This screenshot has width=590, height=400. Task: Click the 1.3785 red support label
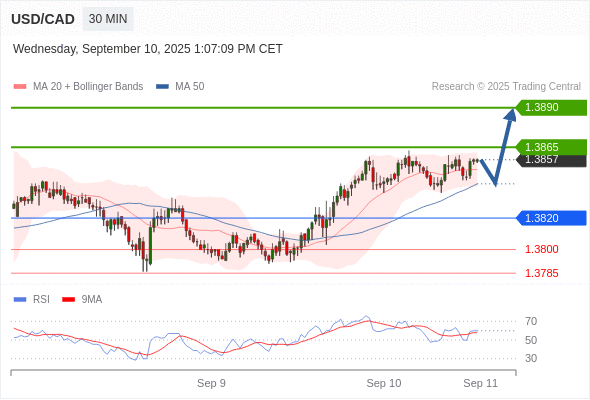tap(541, 273)
